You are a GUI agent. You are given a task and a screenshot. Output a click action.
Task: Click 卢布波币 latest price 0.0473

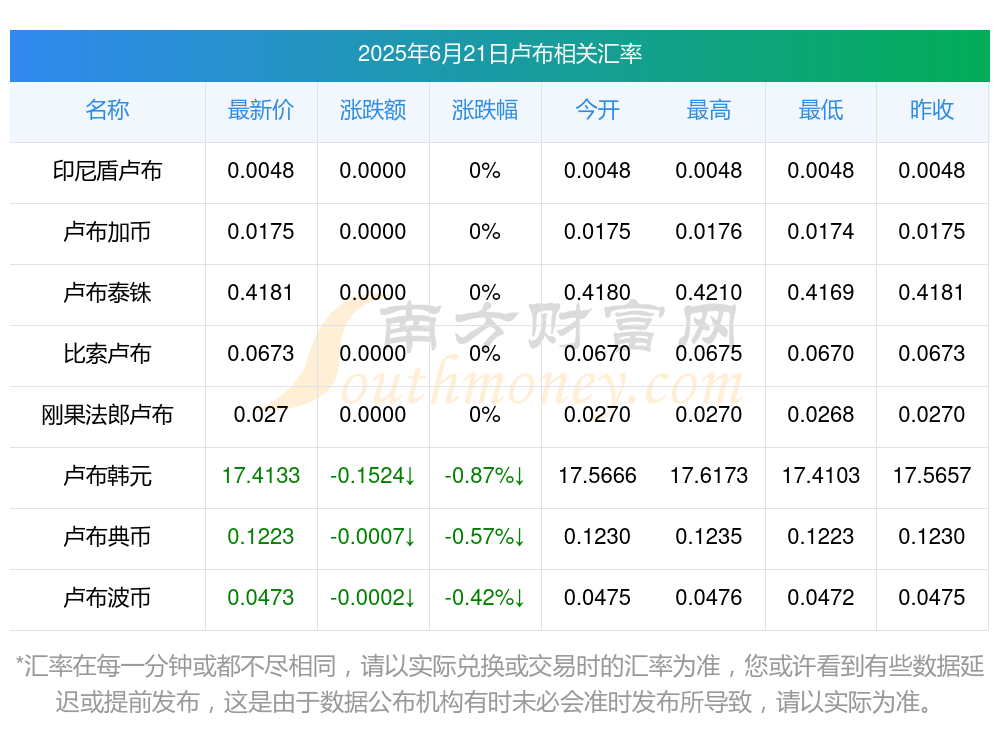(261, 598)
